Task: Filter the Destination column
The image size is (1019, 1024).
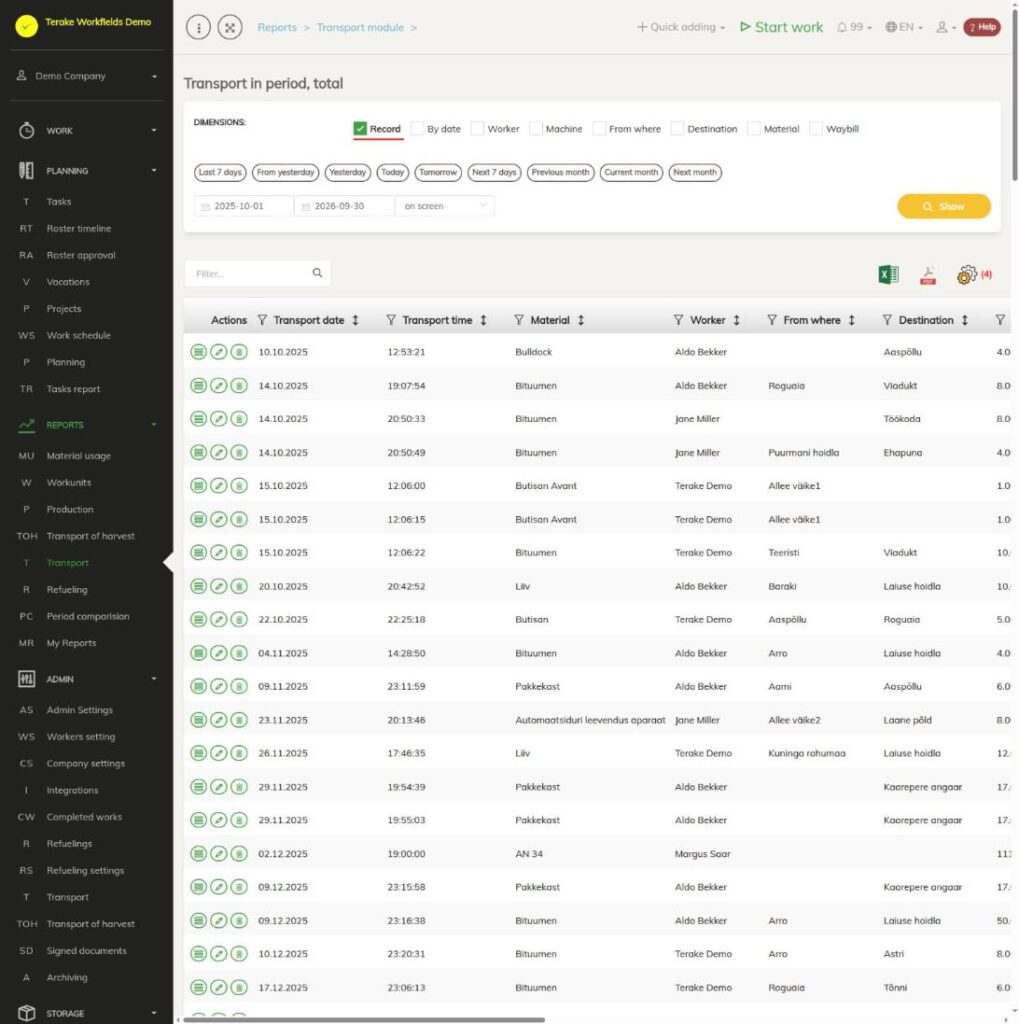Action: pos(887,320)
